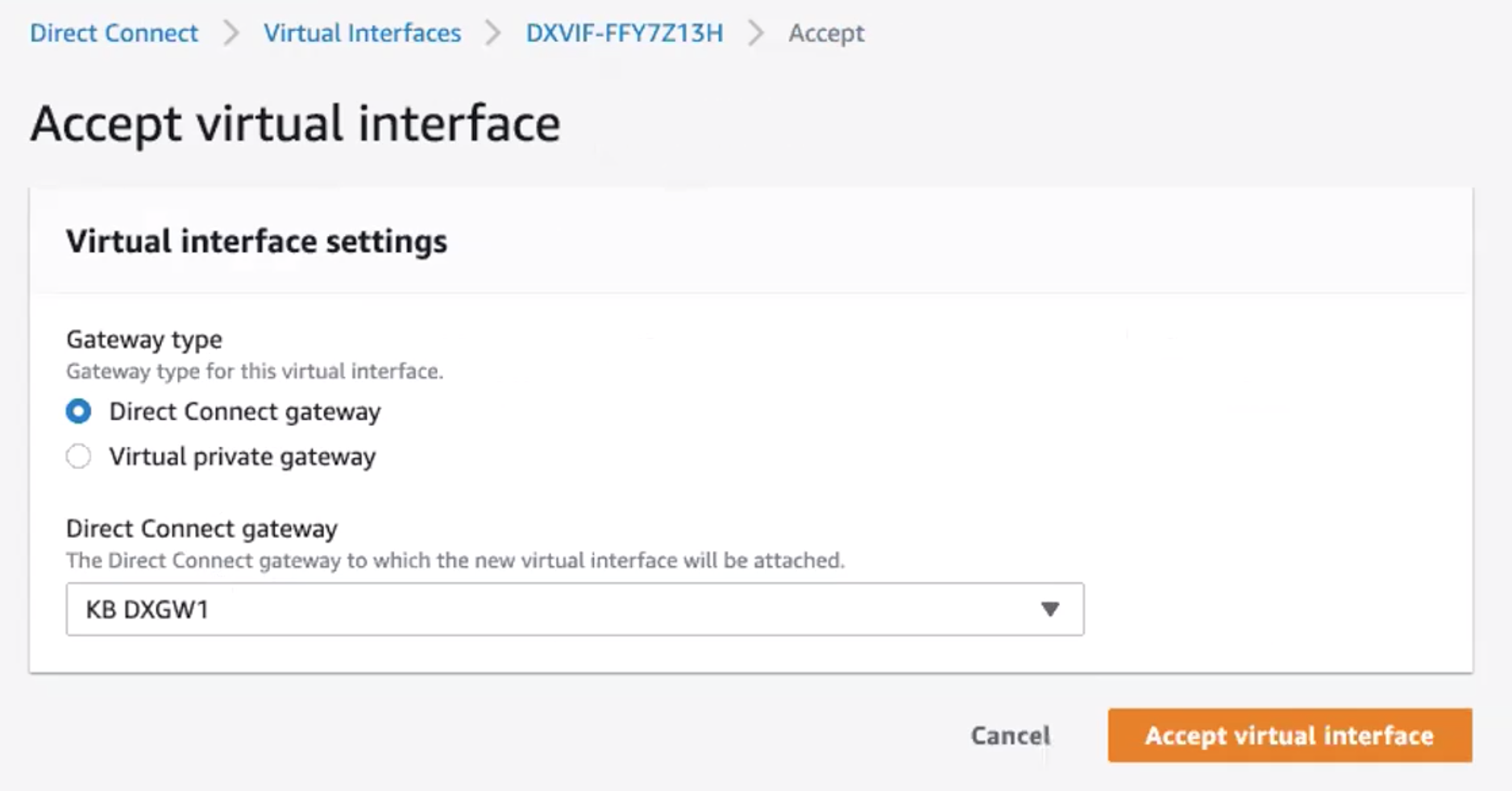
Task: Open the KB DXGW1 gateway dropdown
Action: [x=574, y=609]
